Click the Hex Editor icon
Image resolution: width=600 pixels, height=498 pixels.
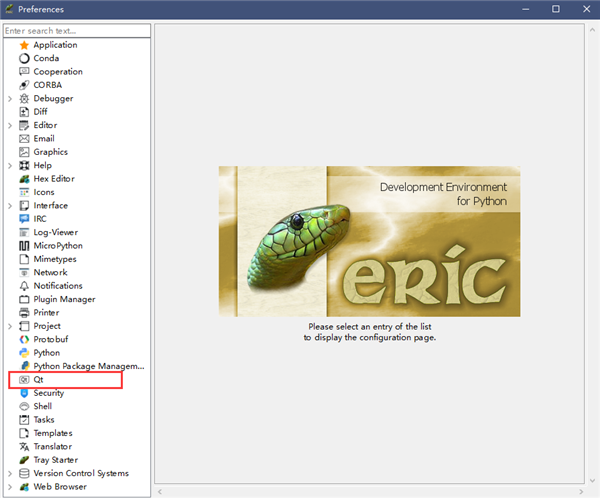click(24, 179)
